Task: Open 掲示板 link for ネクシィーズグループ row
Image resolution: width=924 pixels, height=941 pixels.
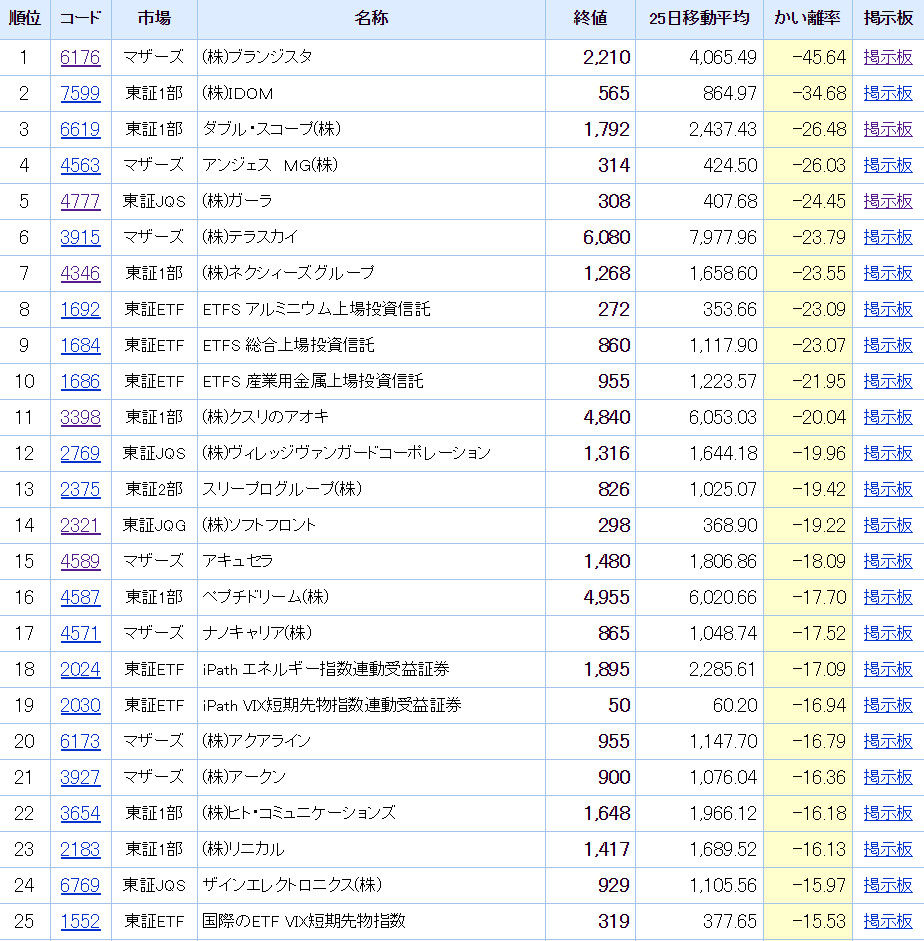Action: click(x=888, y=274)
